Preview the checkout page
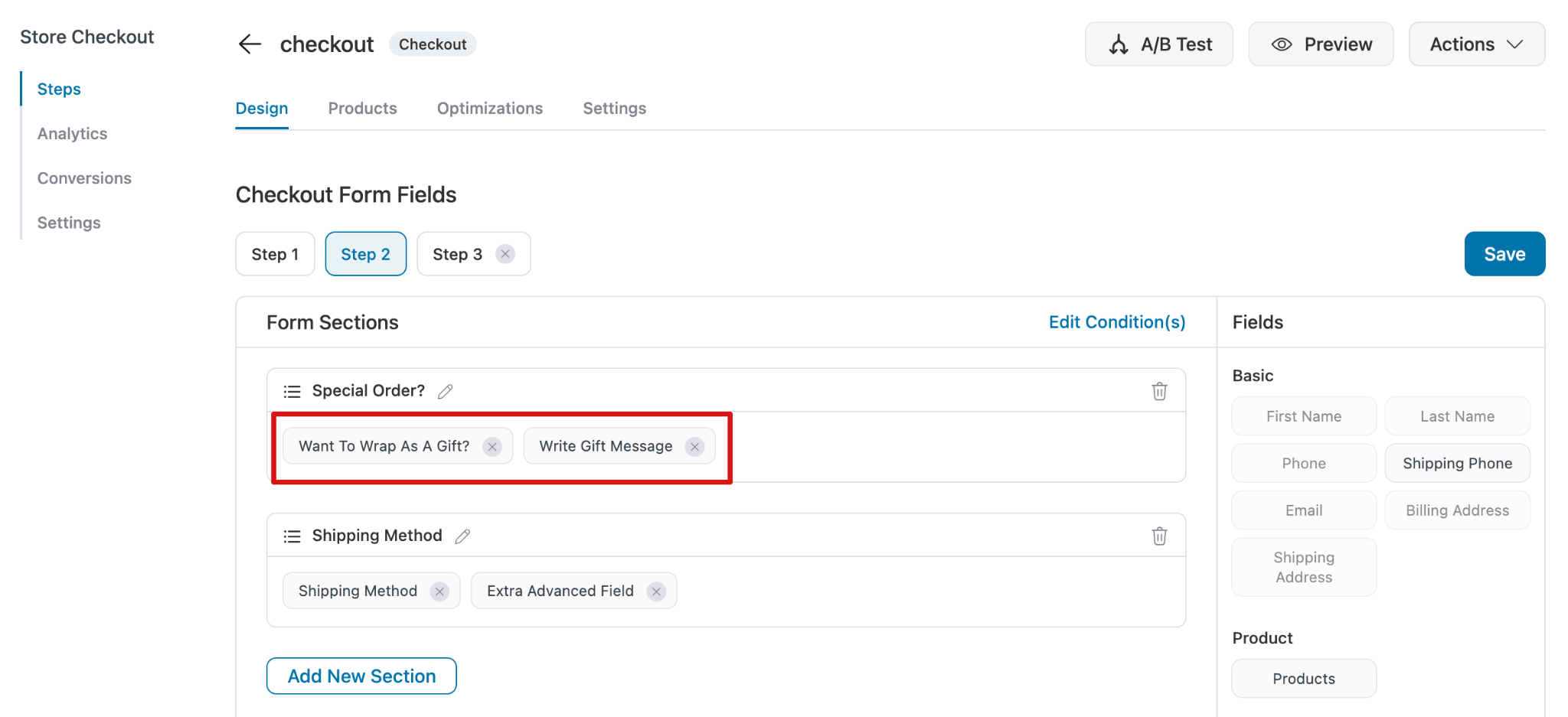 [x=1321, y=44]
